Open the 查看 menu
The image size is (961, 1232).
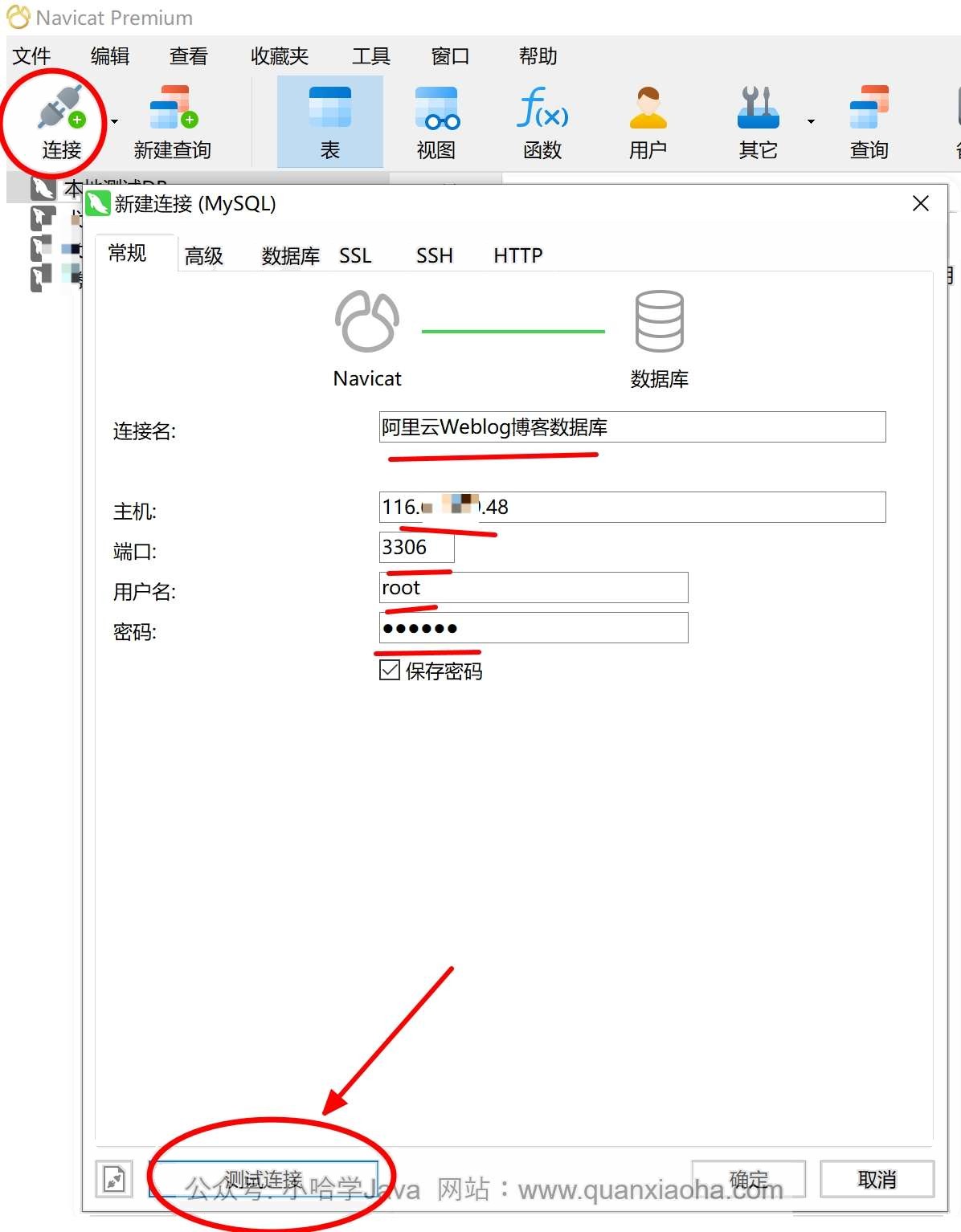(189, 56)
